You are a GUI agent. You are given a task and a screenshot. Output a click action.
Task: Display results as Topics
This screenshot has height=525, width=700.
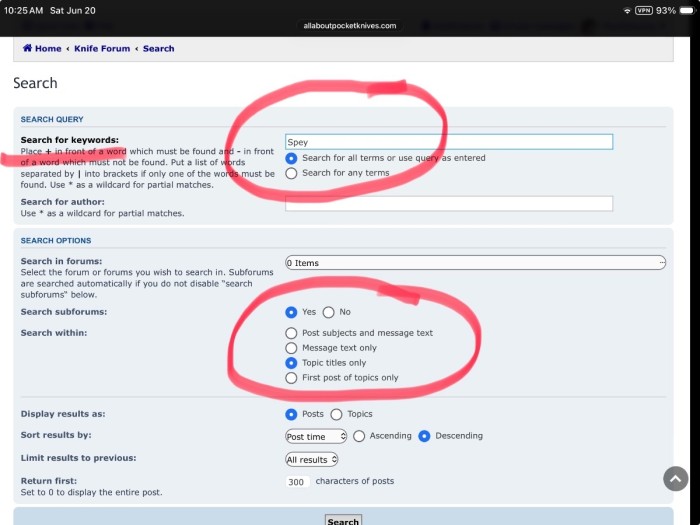click(337, 414)
